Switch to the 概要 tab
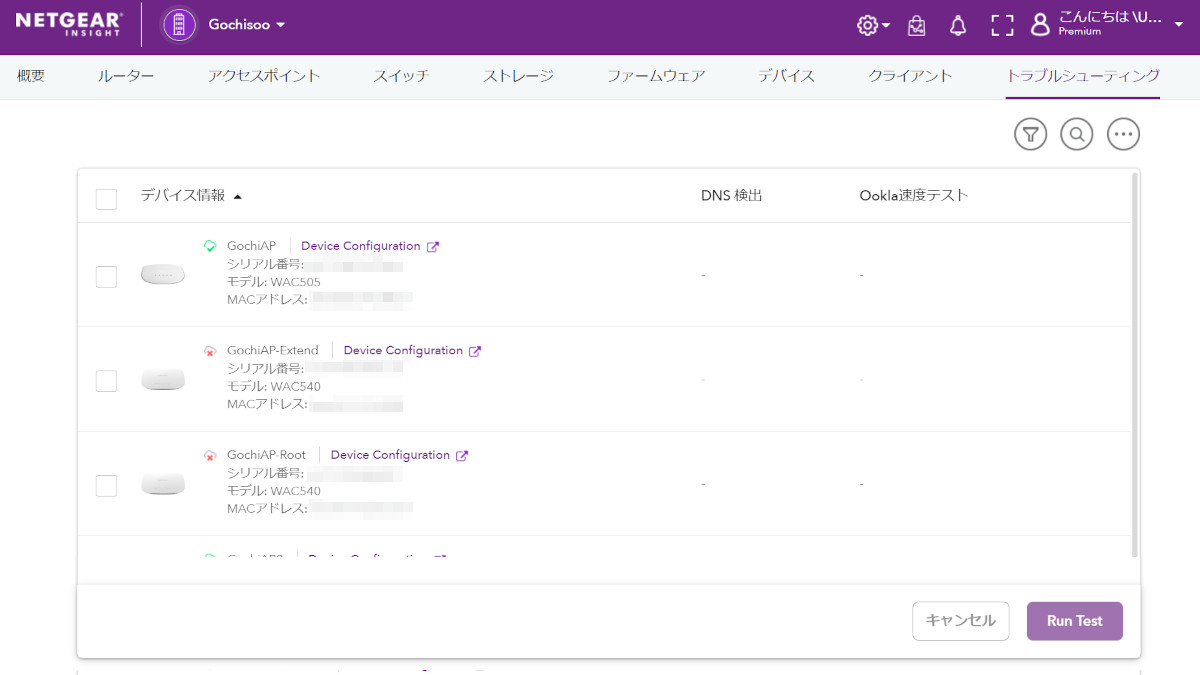 point(31,76)
